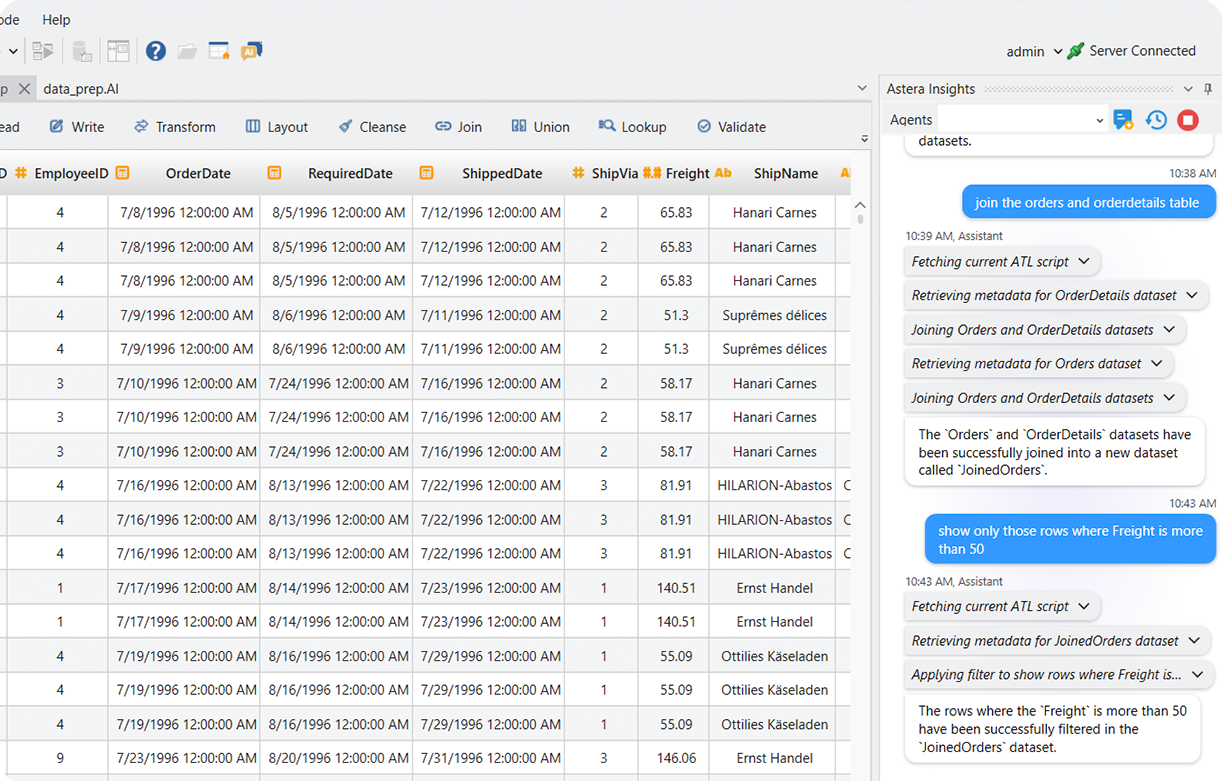Click the blue Help question mark icon
The image size is (1222, 781).
[156, 51]
